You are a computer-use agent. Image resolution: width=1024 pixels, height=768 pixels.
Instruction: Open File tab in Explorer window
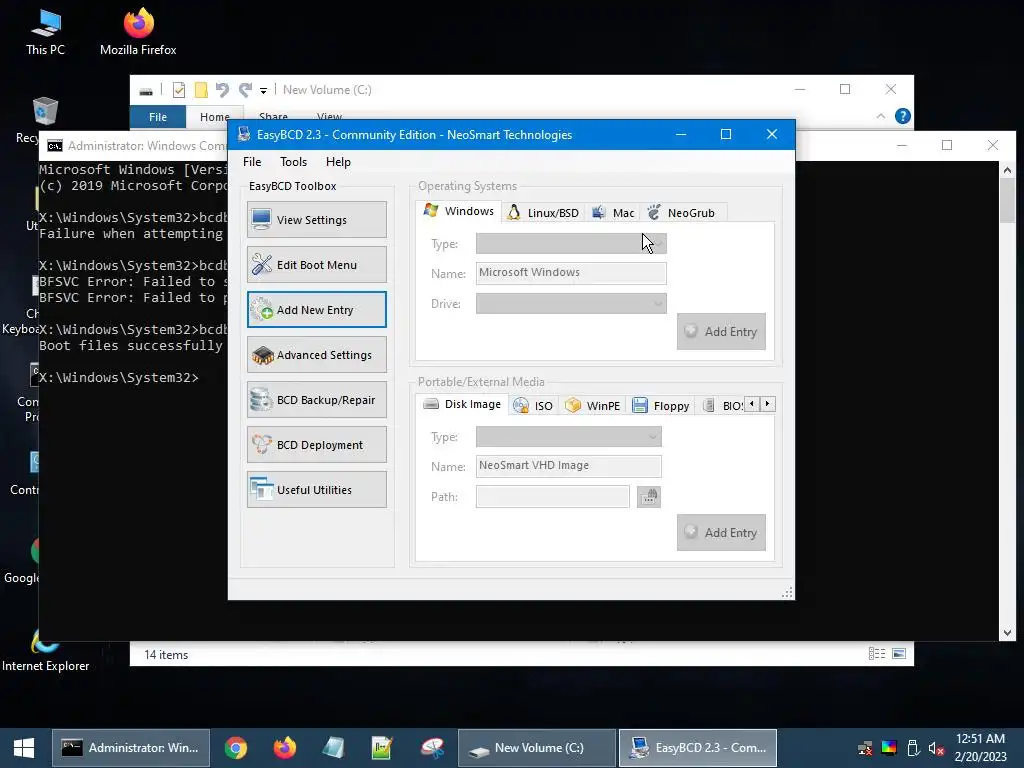coord(158,117)
